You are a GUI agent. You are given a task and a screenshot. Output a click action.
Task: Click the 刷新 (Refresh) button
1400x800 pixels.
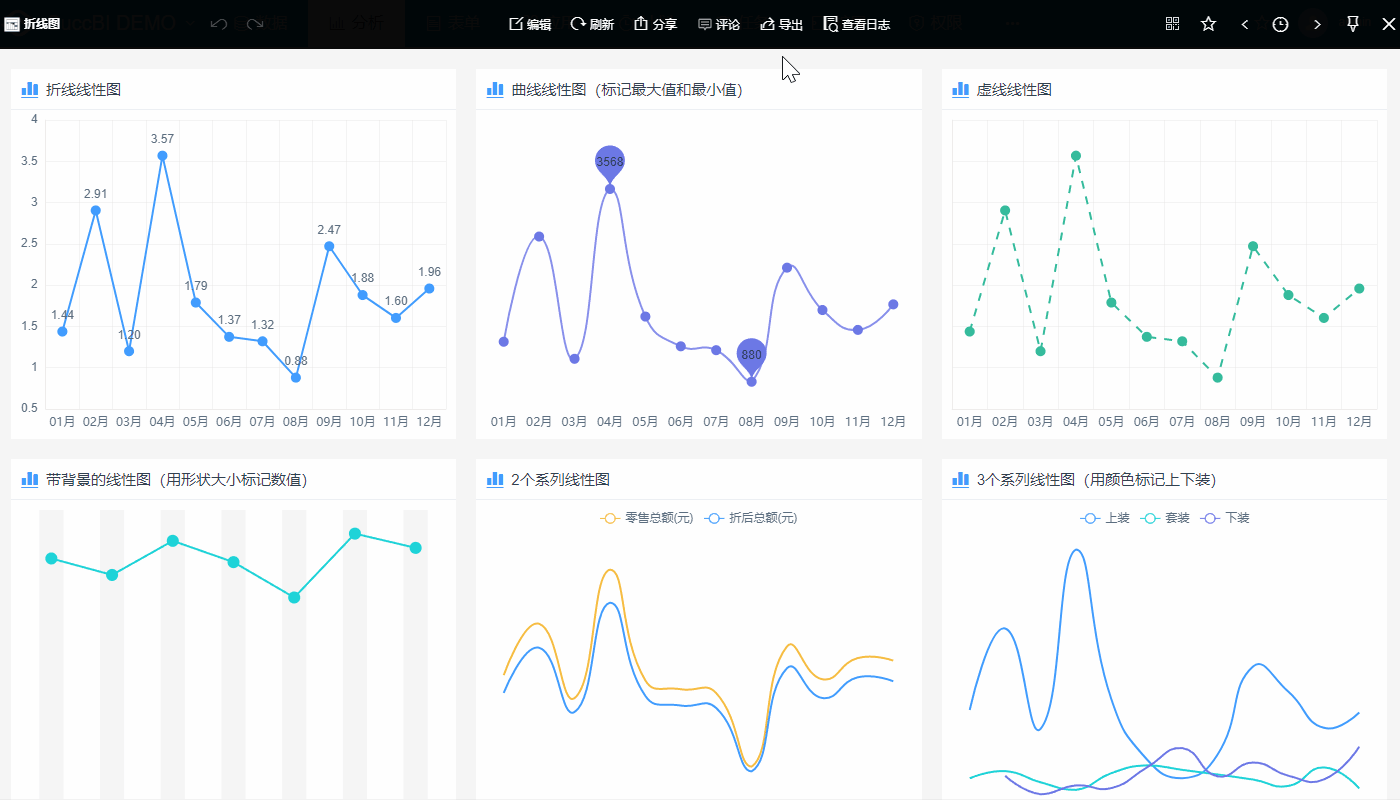(592, 24)
